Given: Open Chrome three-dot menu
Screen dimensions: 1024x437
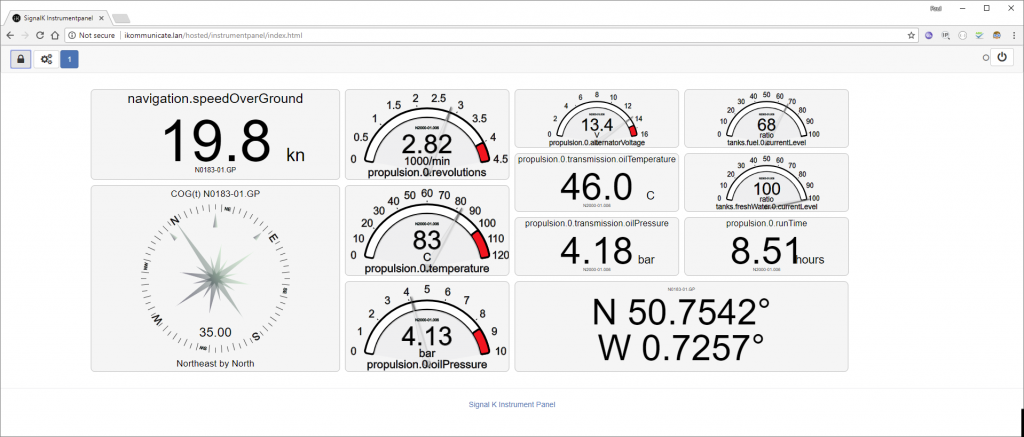Looking at the screenshot, I should [1013, 34].
